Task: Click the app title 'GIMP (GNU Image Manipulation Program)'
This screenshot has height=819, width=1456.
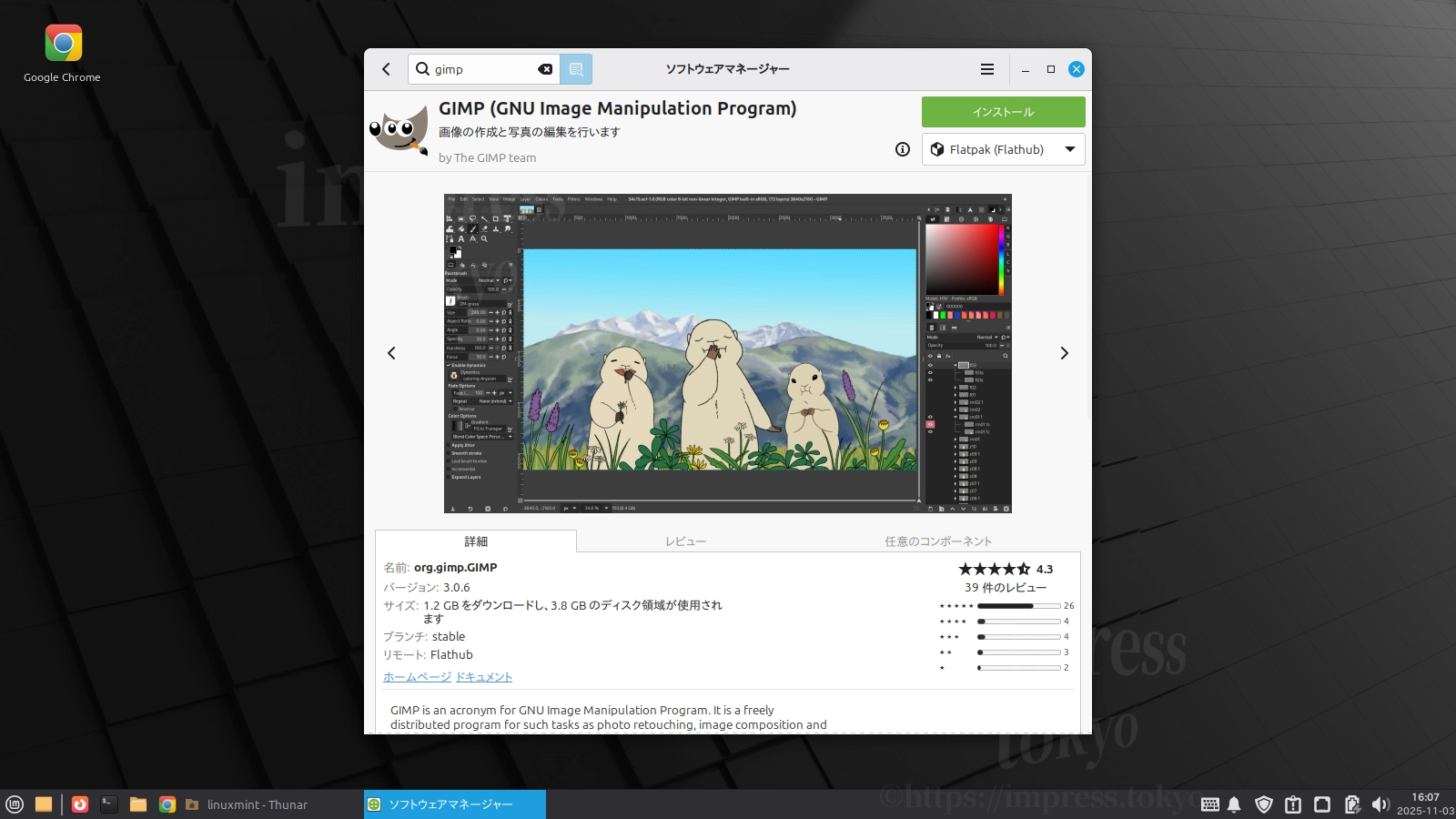Action: point(617,108)
